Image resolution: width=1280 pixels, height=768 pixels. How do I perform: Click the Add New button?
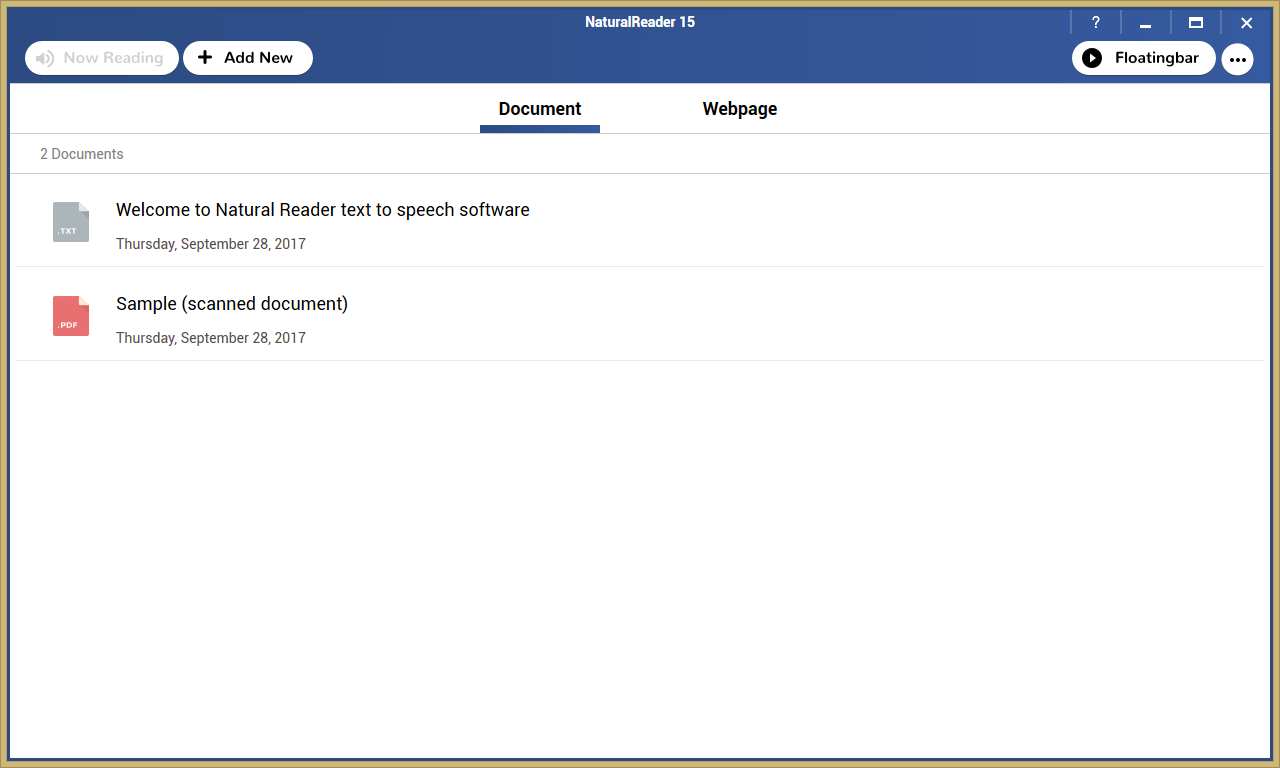tap(248, 58)
